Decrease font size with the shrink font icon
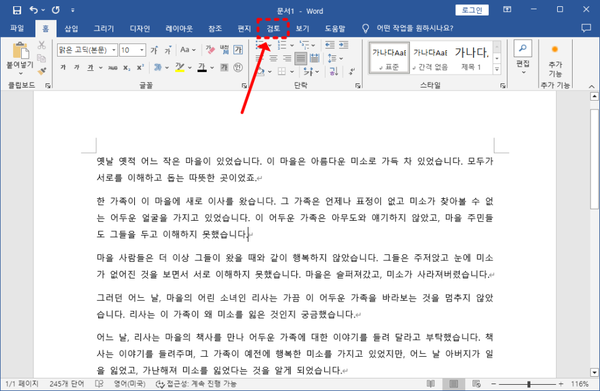 coord(168,50)
